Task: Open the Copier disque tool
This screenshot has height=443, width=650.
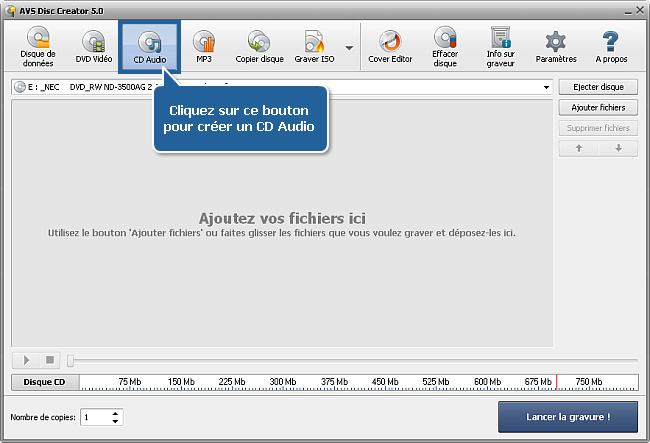Action: (x=260, y=46)
